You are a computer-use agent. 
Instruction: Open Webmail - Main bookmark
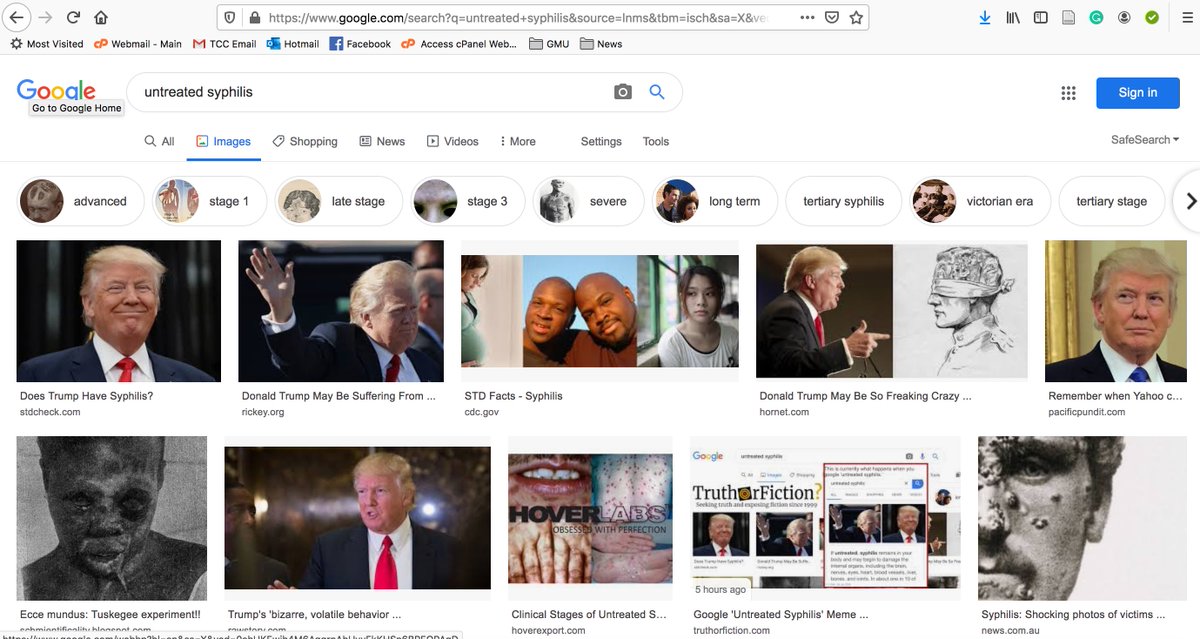coord(137,44)
